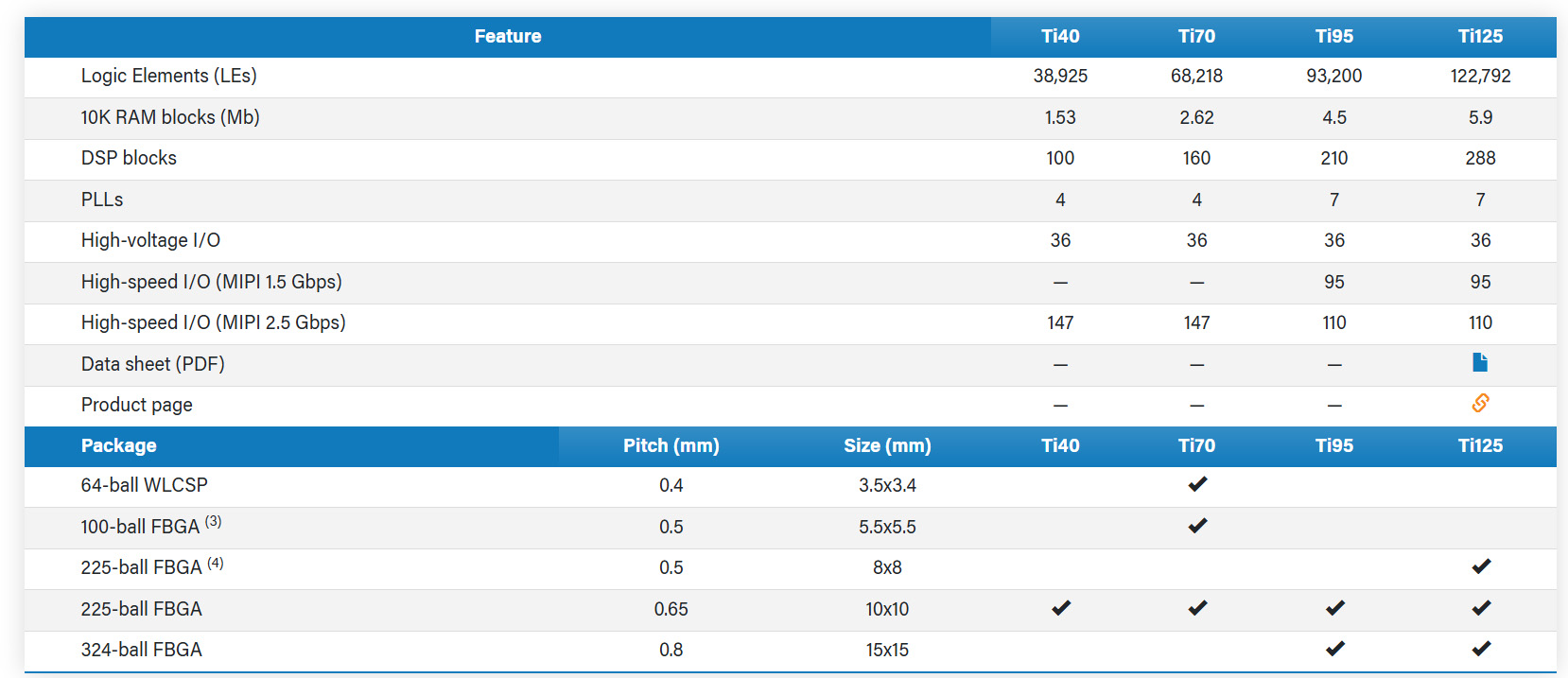Click the 288 DSP blocks value
Screen dimensions: 1568x678
click(1480, 158)
